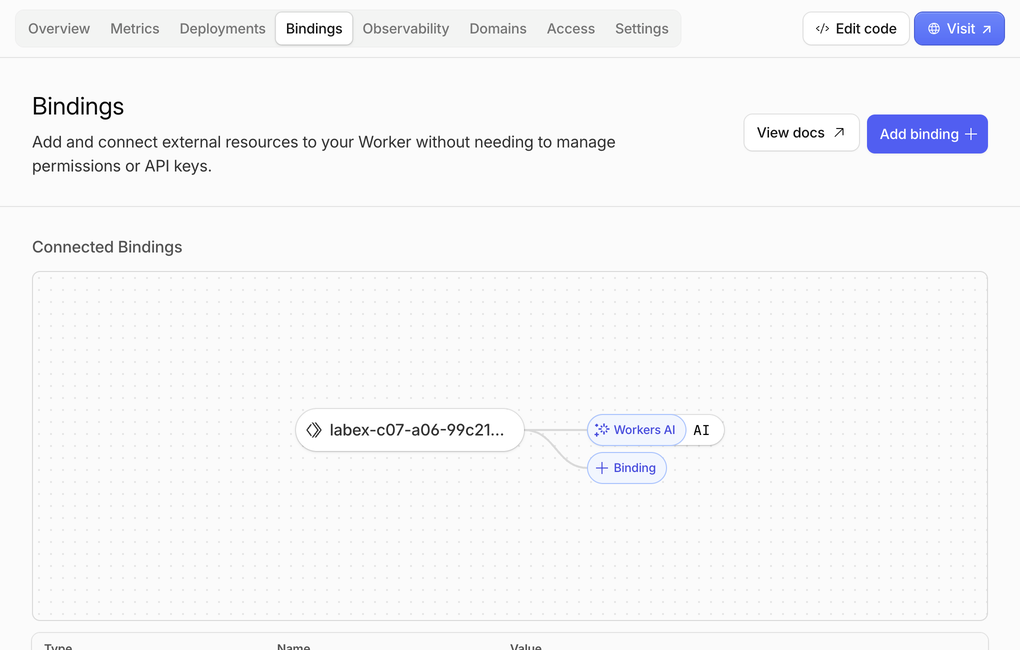Open the Overview tab

59,29
